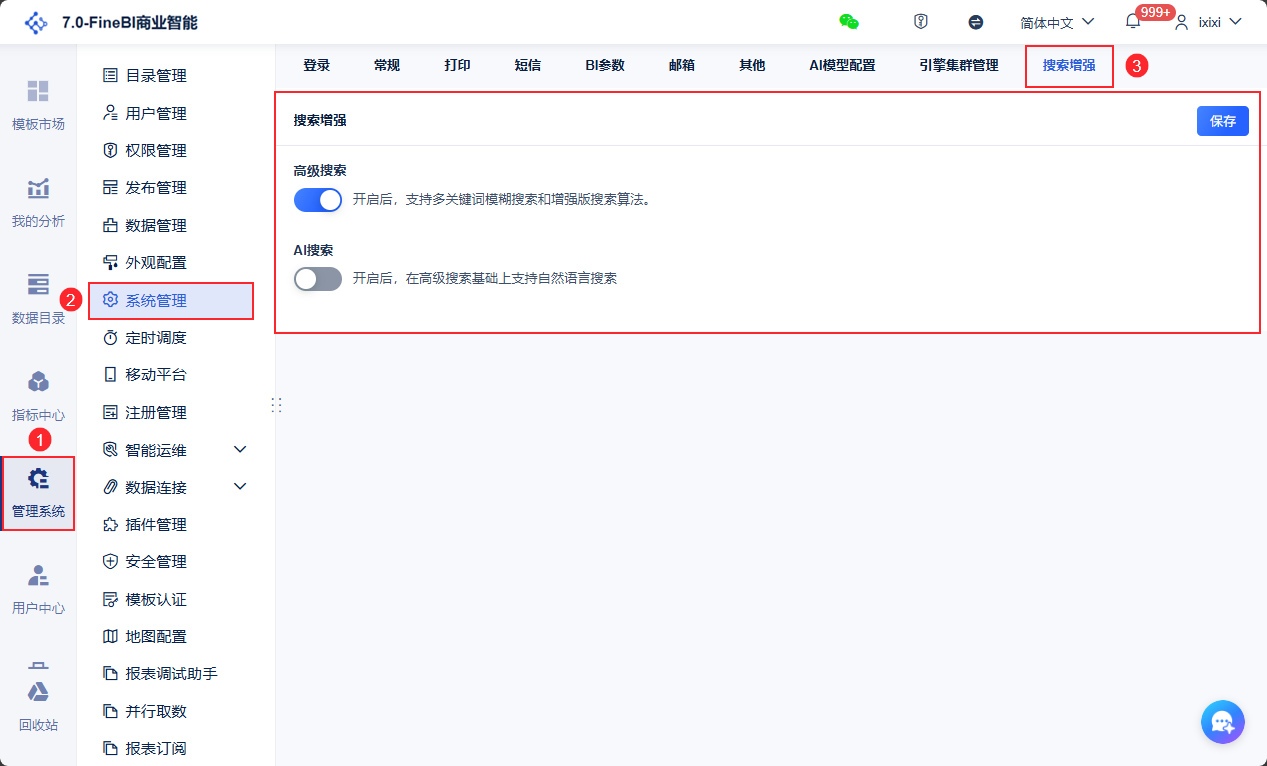Disable the 高级搜索 toggle

coord(318,200)
